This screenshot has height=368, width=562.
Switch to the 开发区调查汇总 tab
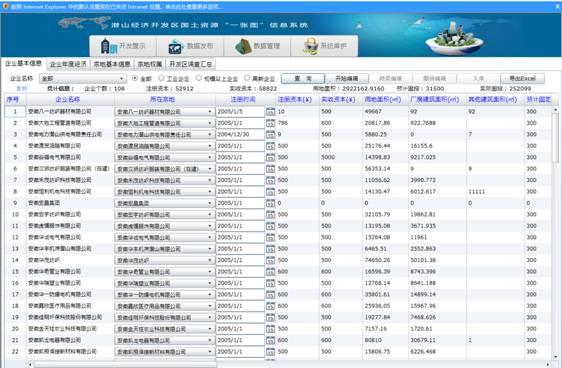click(x=190, y=64)
